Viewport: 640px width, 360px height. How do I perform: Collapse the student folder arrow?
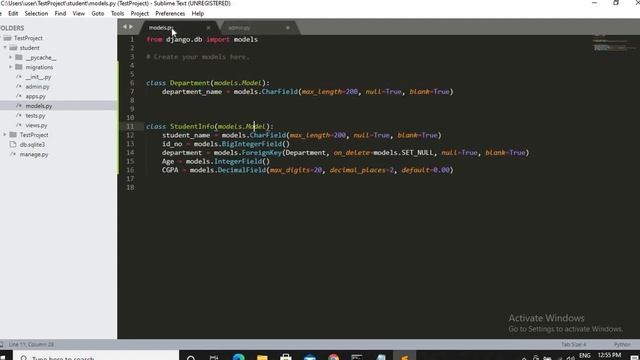[5, 48]
